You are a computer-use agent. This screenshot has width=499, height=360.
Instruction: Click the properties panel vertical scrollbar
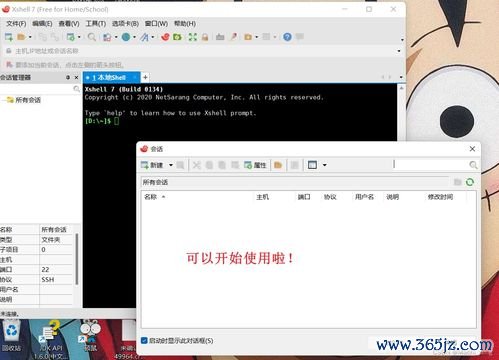tap(77, 259)
